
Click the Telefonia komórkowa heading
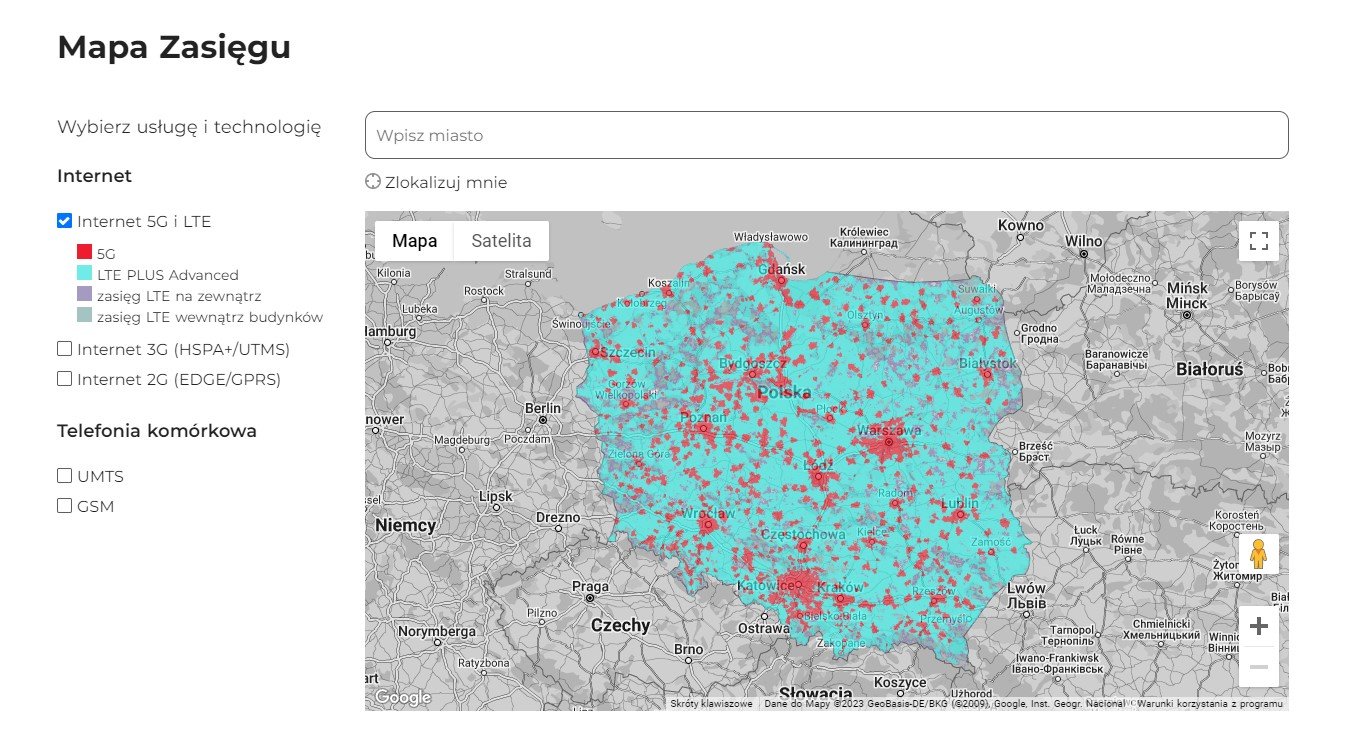click(x=157, y=431)
